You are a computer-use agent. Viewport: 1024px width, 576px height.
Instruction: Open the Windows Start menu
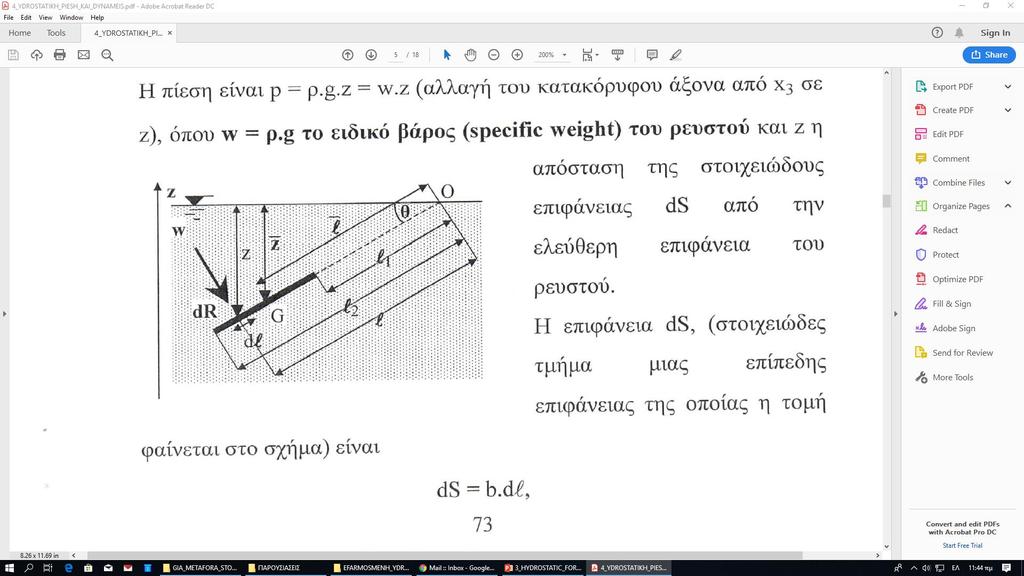[9, 568]
